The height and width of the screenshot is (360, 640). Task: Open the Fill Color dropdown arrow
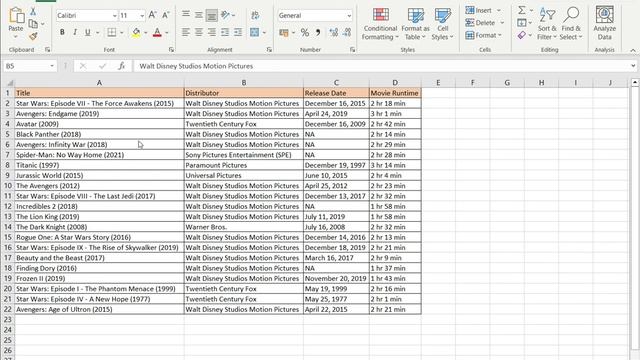click(145, 33)
